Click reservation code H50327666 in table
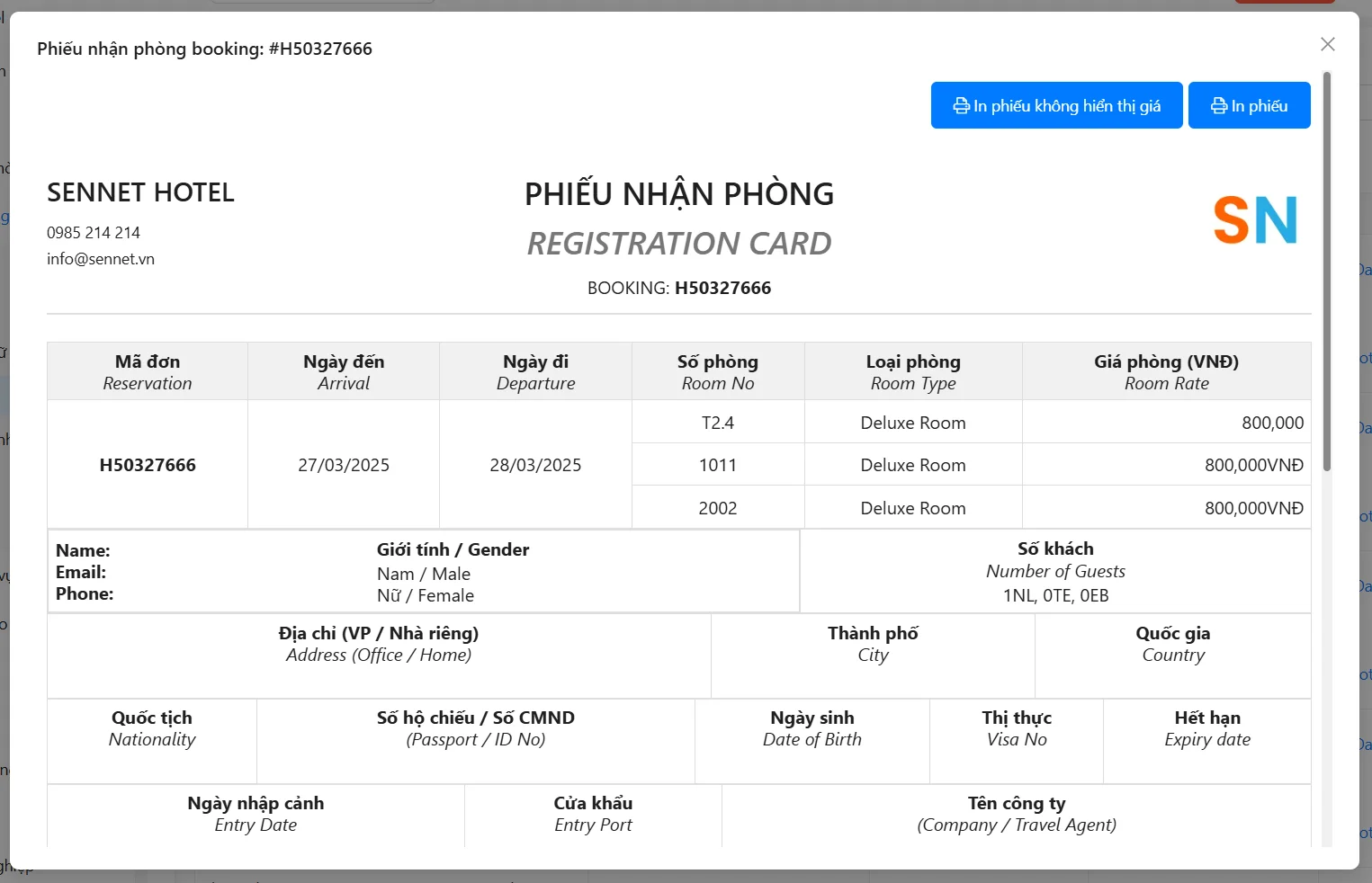This screenshot has width=1372, height=883. pos(148,465)
